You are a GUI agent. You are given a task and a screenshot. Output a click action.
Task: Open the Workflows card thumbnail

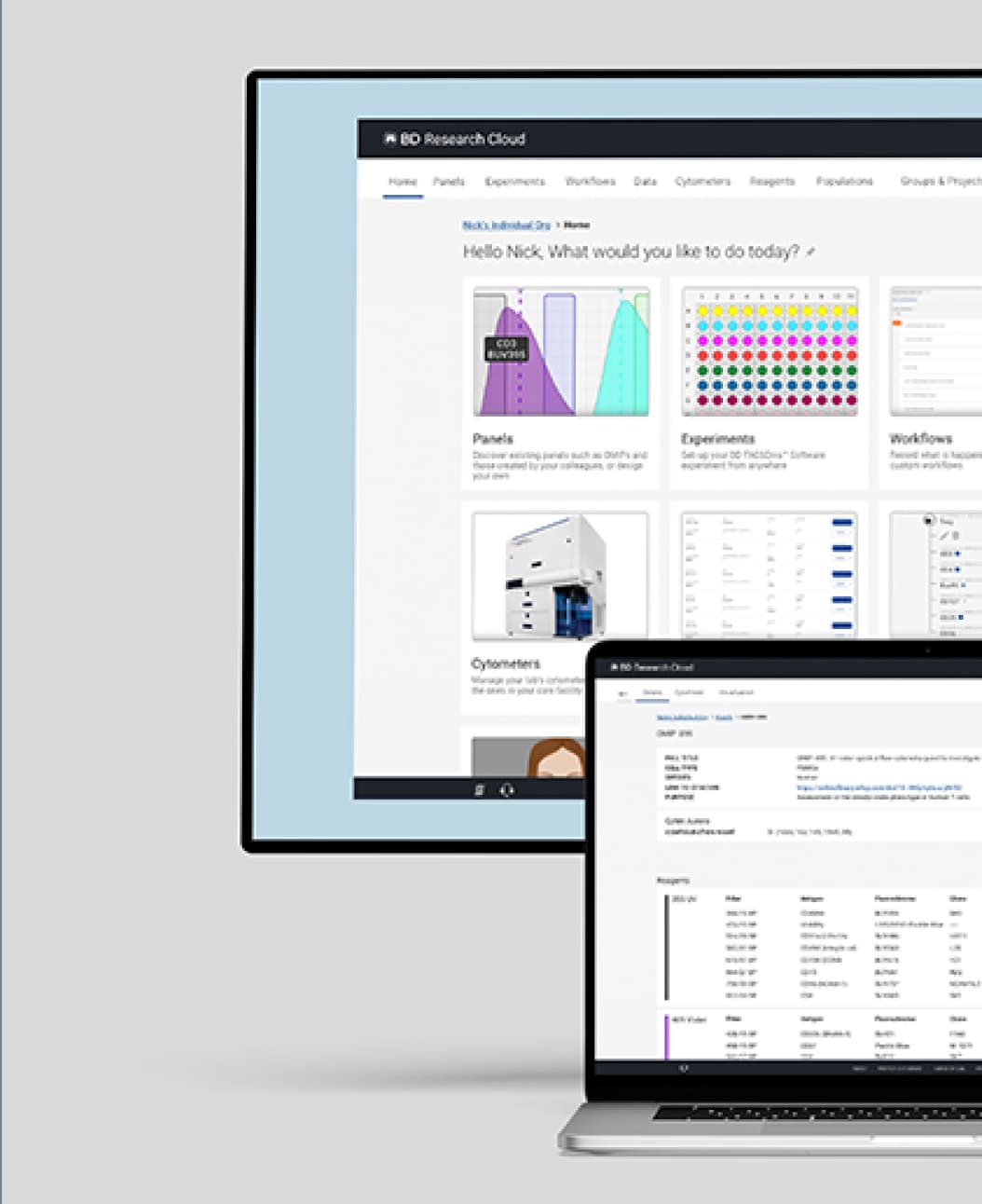[x=935, y=351]
